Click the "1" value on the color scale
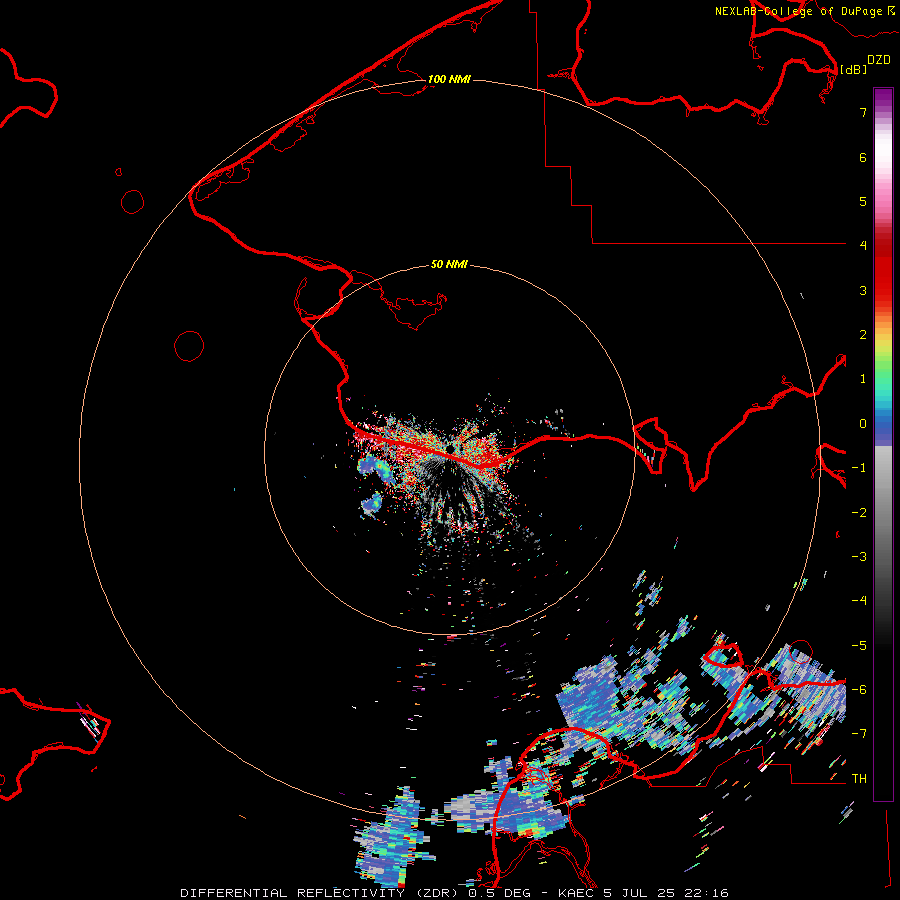The height and width of the screenshot is (900, 900). tap(863, 379)
